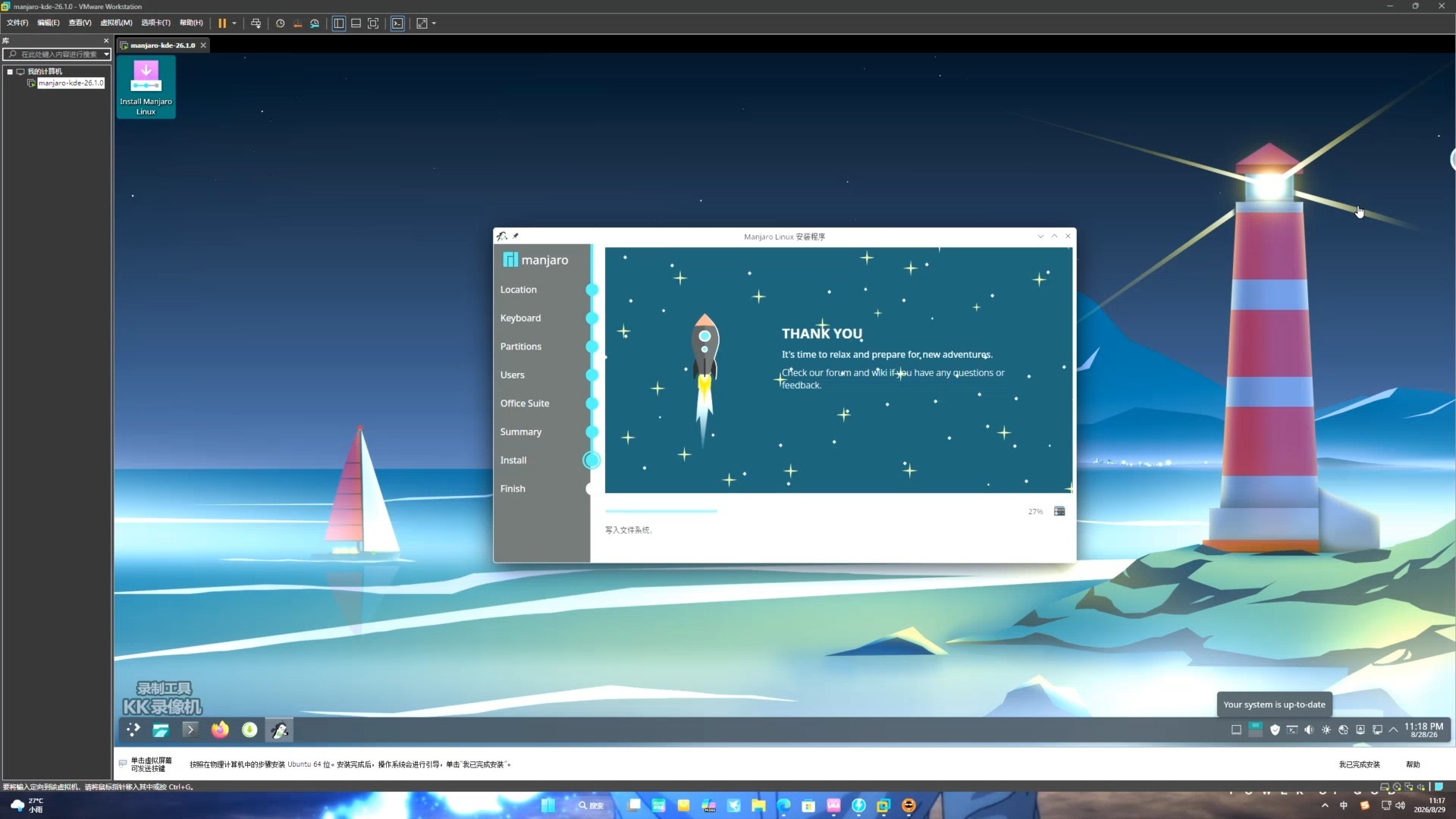Open the 选项卡(T) menu

155,23
